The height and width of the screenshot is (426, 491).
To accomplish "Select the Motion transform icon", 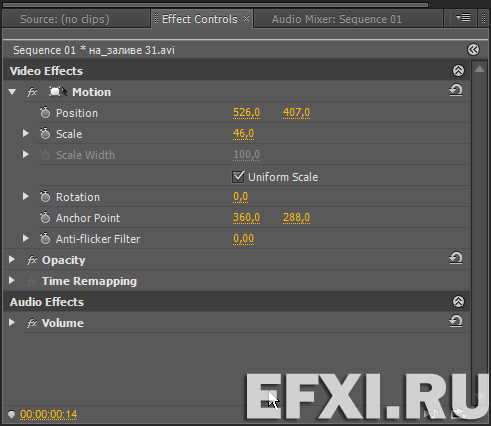I will point(58,92).
